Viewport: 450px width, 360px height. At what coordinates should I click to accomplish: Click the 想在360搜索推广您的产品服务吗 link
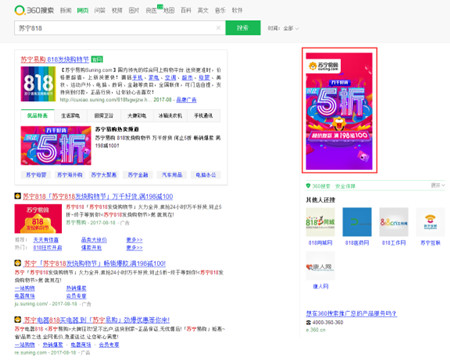pos(351,314)
